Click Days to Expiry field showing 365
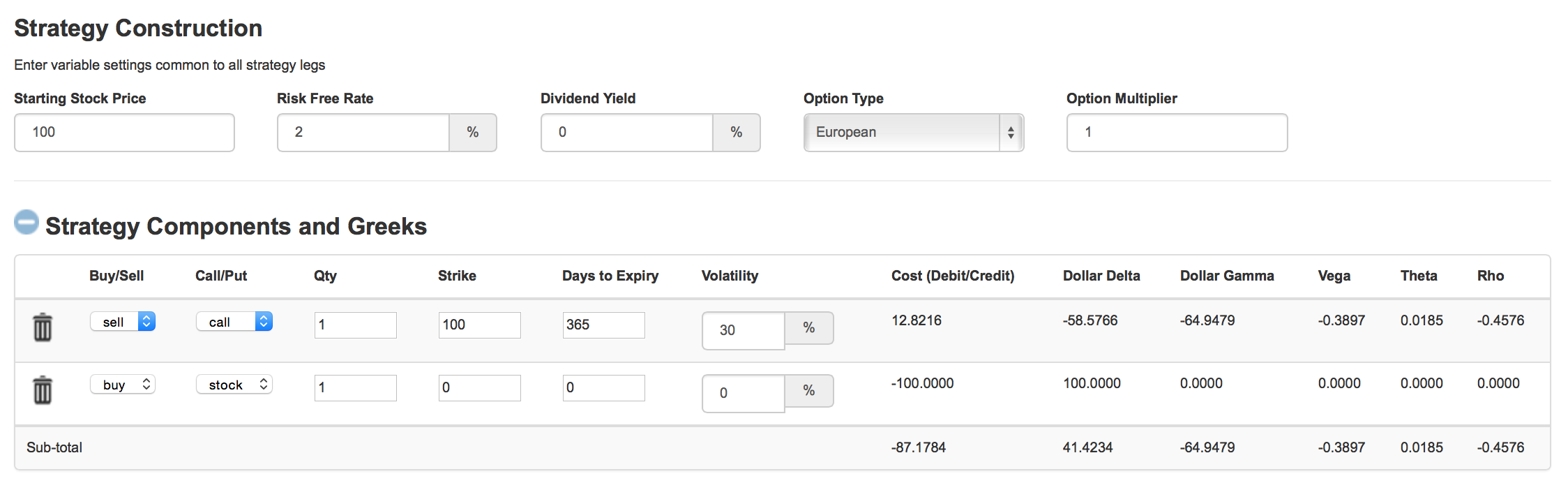This screenshot has width=1568, height=490. (603, 325)
